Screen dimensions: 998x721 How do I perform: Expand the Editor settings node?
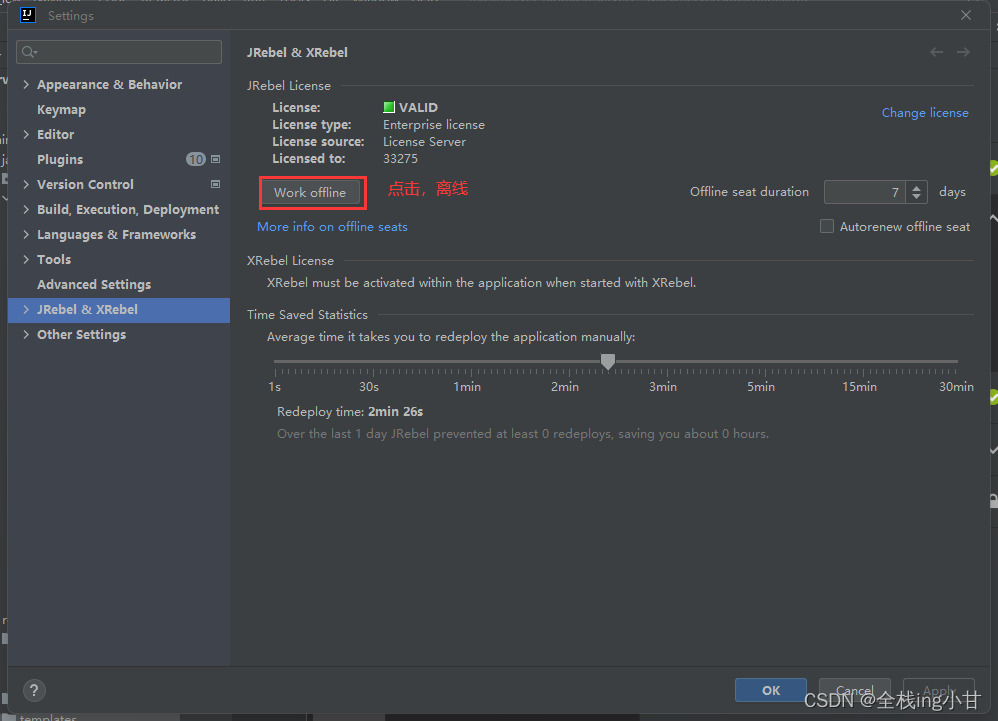point(26,134)
